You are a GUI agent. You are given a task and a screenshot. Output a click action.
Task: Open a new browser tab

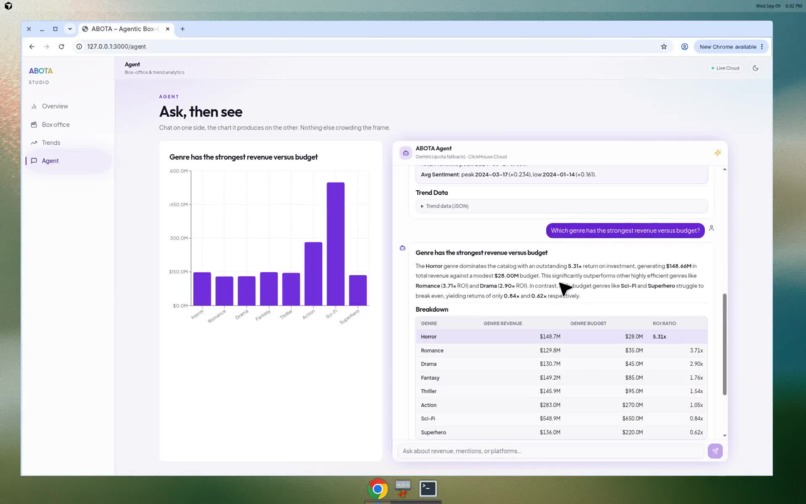click(182, 29)
